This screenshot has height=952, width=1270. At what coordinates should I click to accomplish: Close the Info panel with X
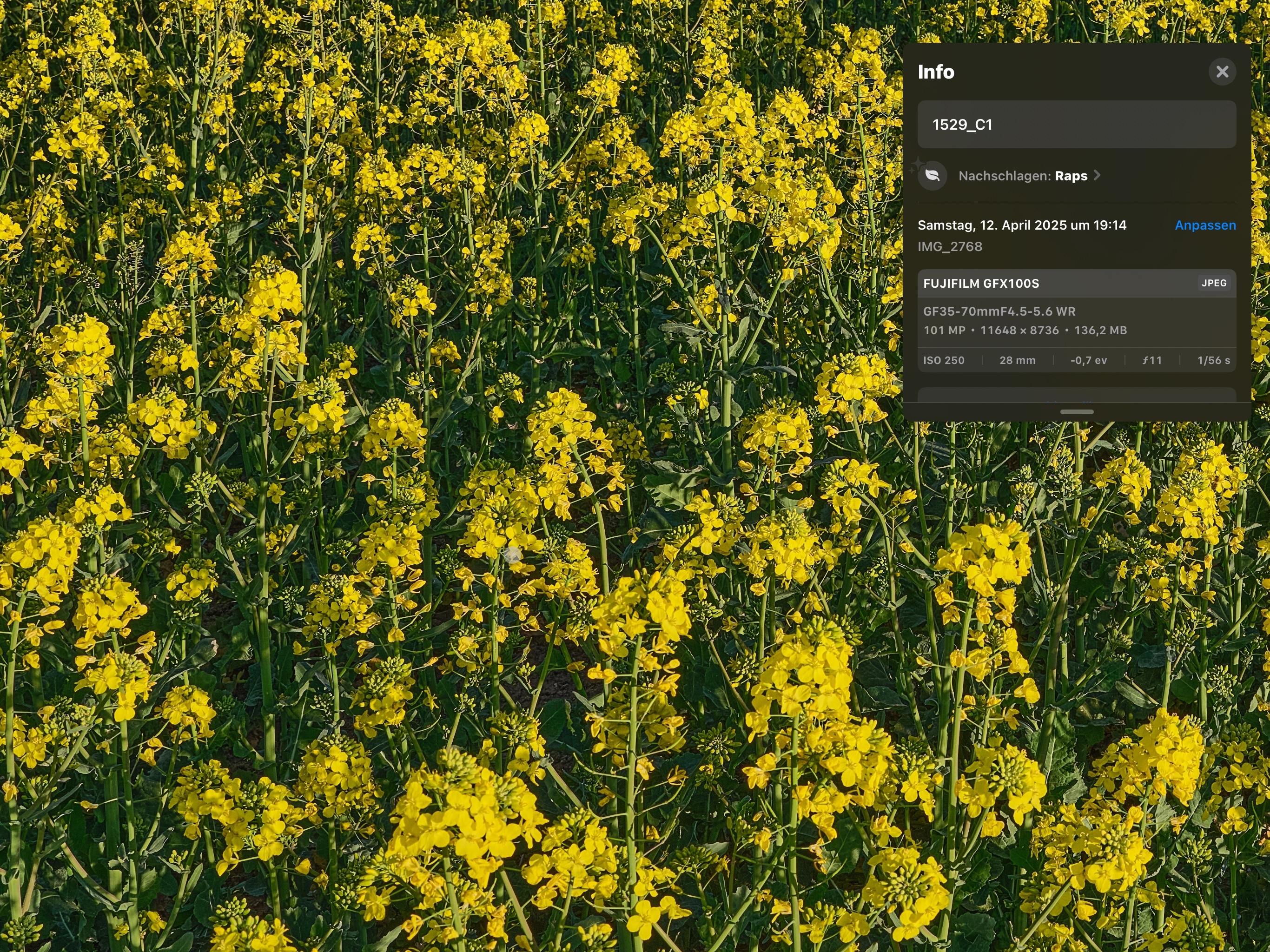click(x=1222, y=72)
